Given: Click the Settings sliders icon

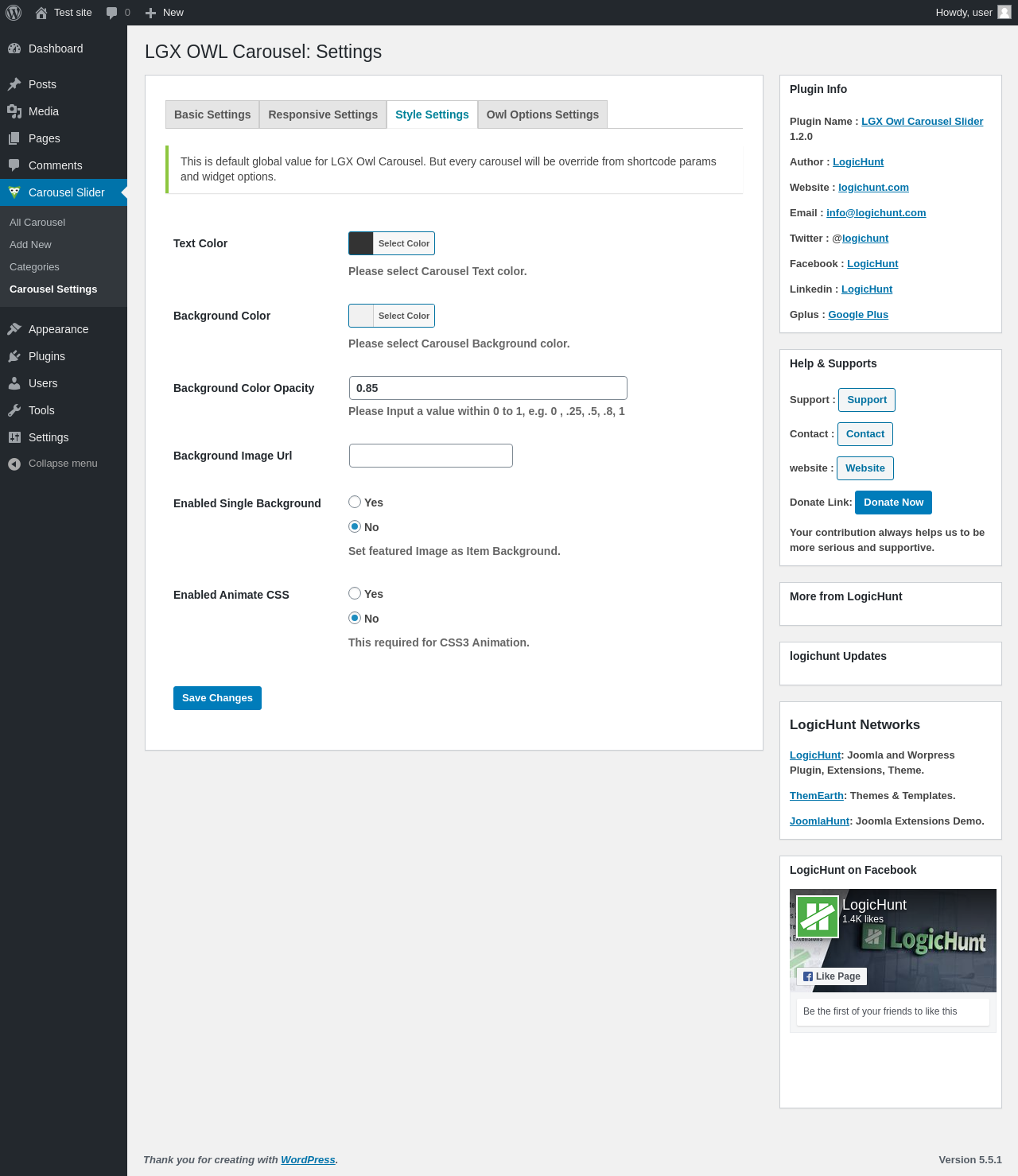Looking at the screenshot, I should 14,437.
